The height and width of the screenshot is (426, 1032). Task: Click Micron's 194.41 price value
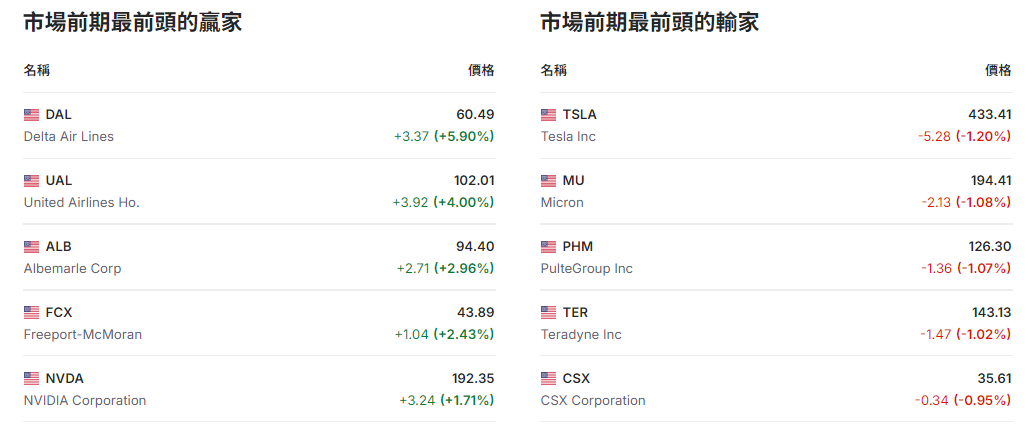[x=989, y=180]
